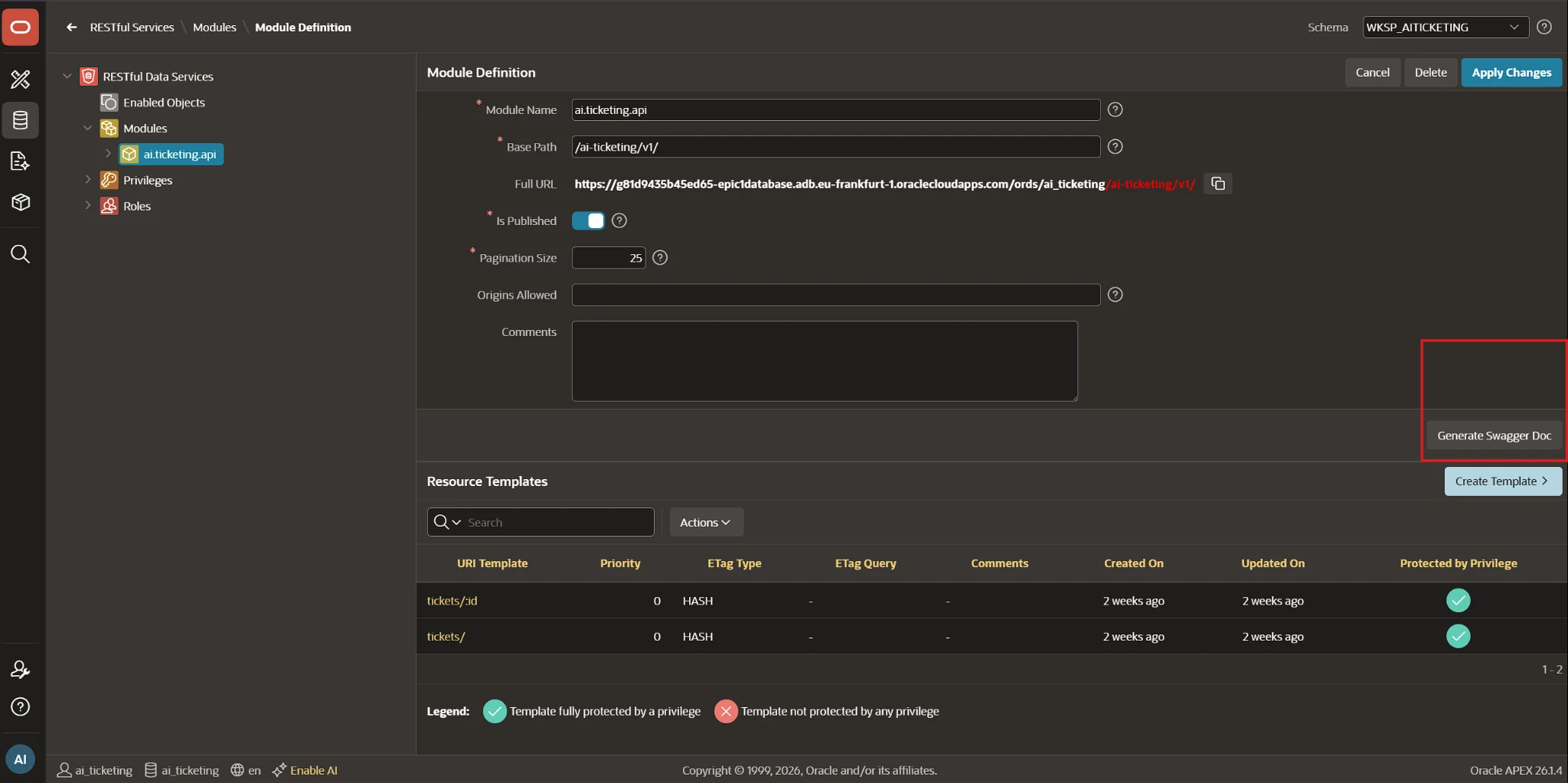Open Help question mark in sidebar

(x=21, y=706)
